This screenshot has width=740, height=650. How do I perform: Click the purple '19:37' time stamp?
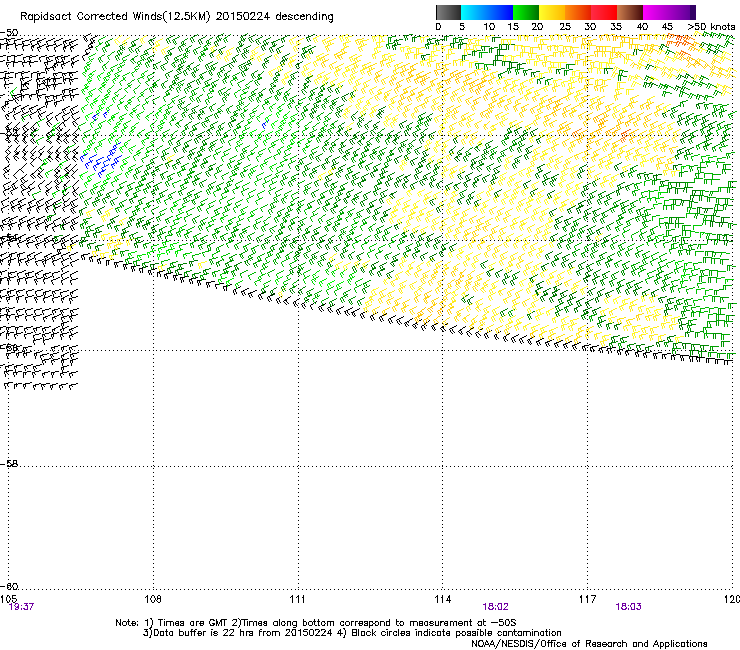21,607
